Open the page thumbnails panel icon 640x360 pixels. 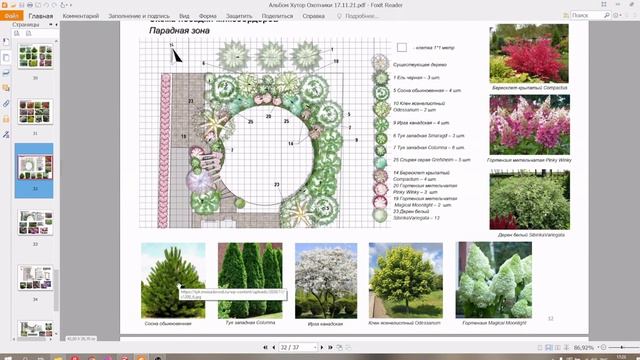pos(6,58)
